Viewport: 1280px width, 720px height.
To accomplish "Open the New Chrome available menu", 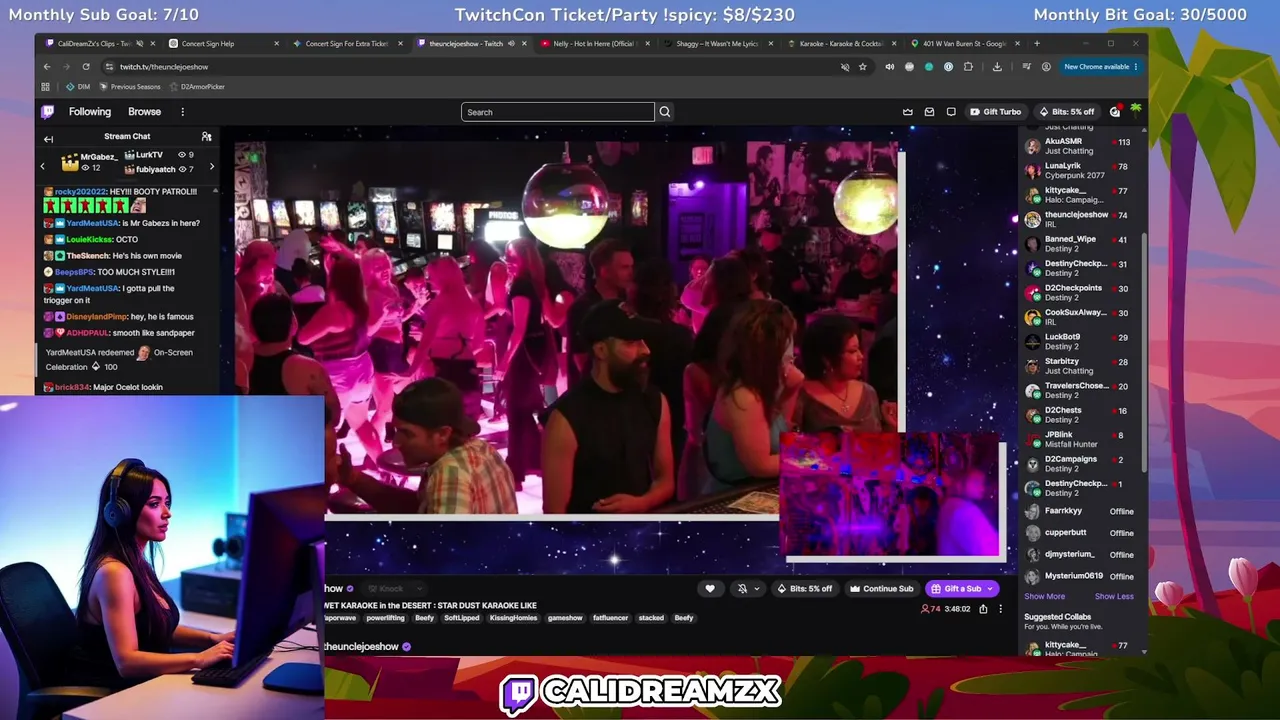I will 1101,67.
